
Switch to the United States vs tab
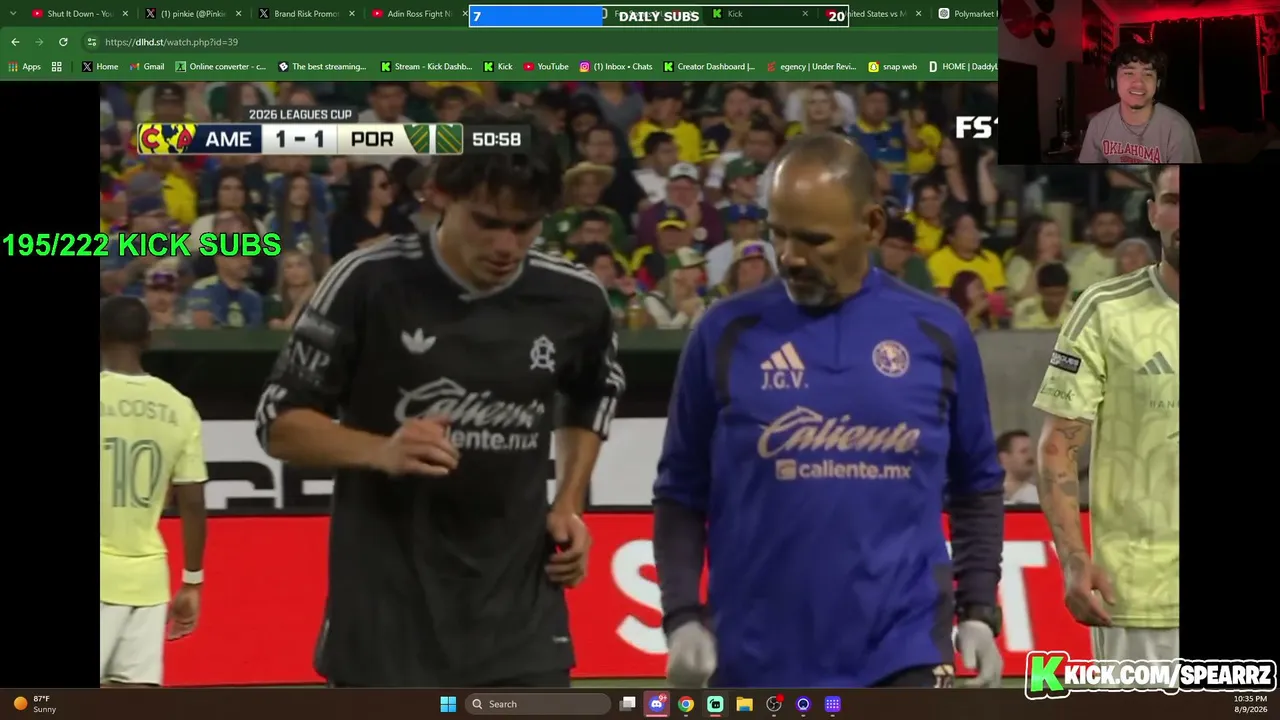point(875,14)
